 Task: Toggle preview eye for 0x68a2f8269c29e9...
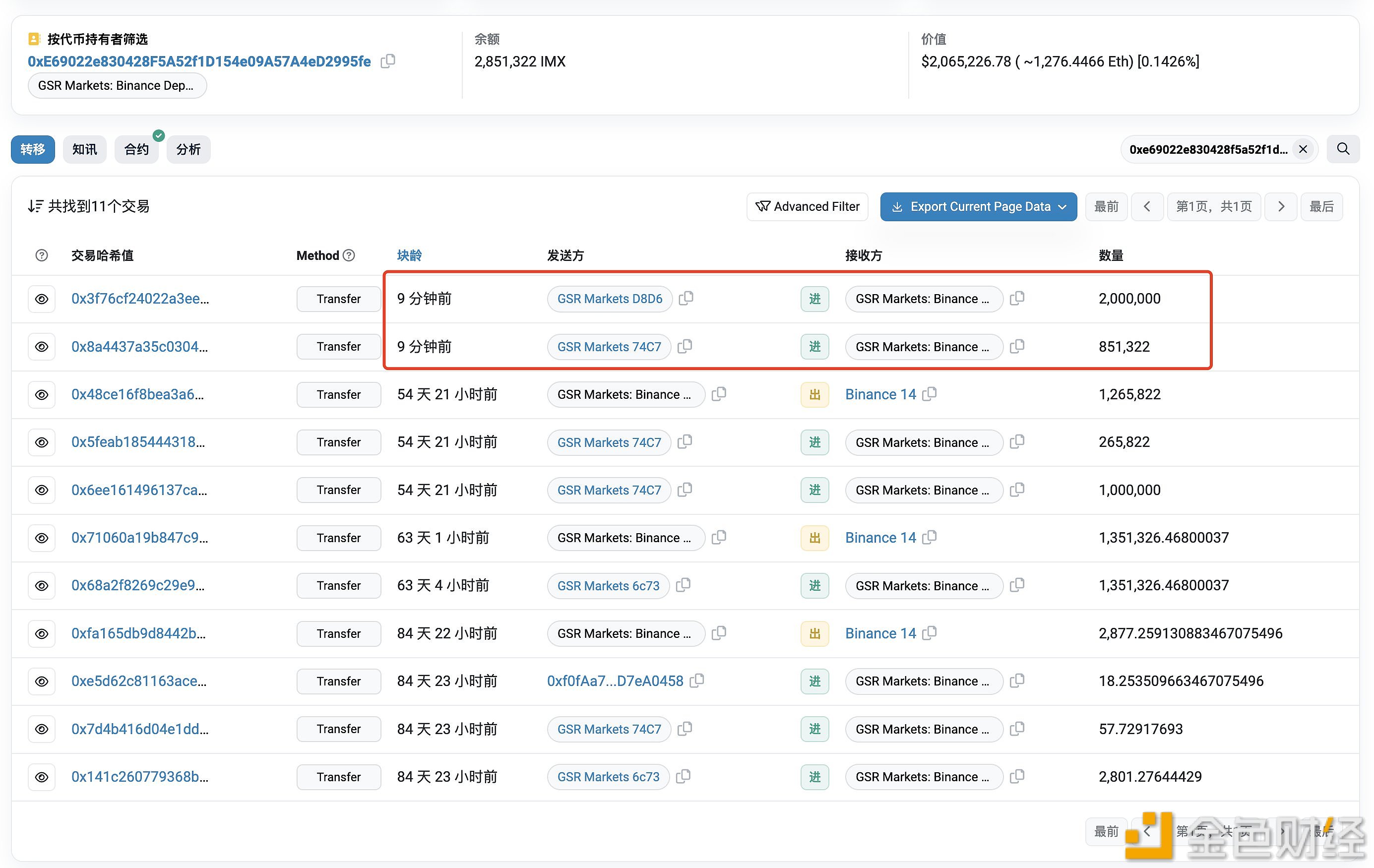coord(42,585)
